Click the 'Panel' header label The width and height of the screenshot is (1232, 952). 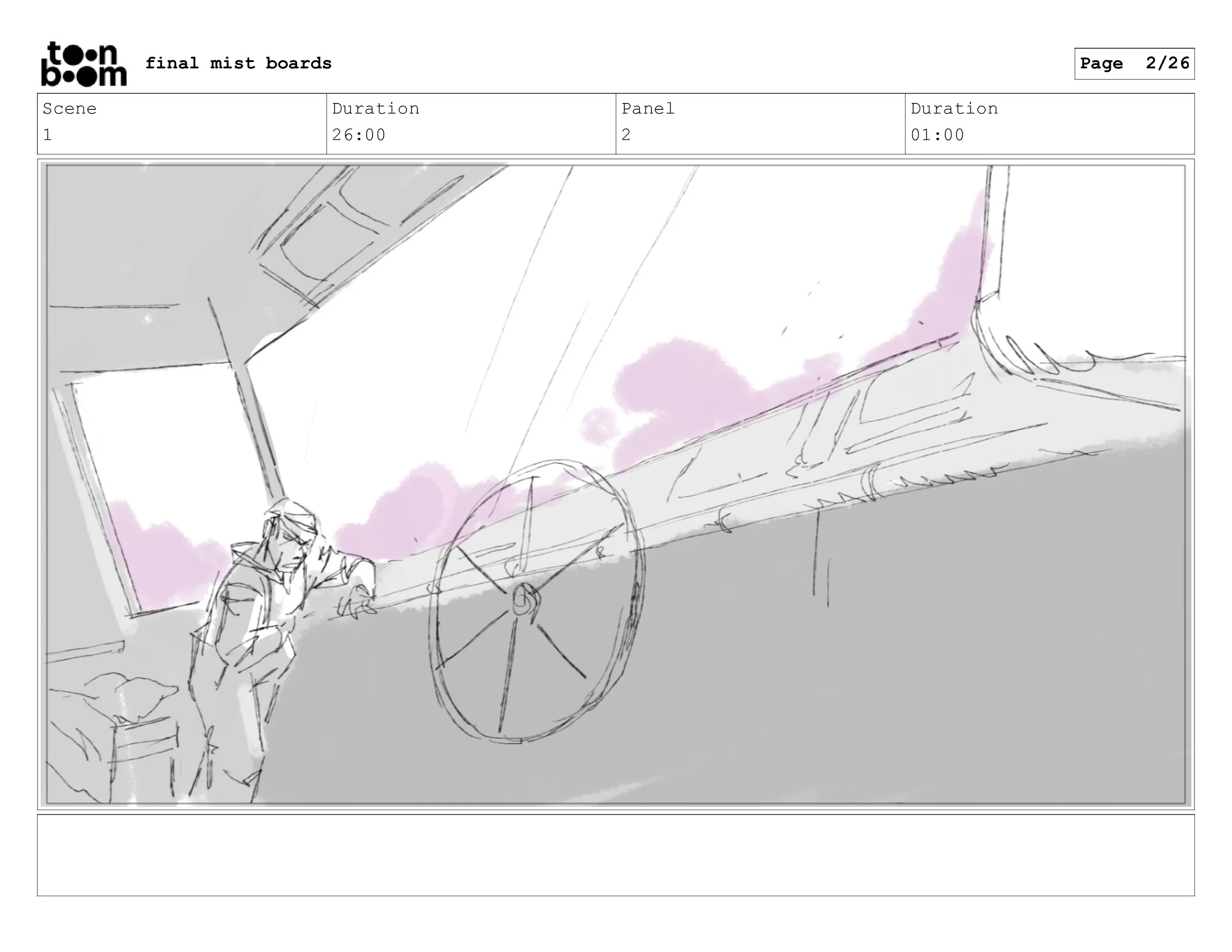(648, 108)
